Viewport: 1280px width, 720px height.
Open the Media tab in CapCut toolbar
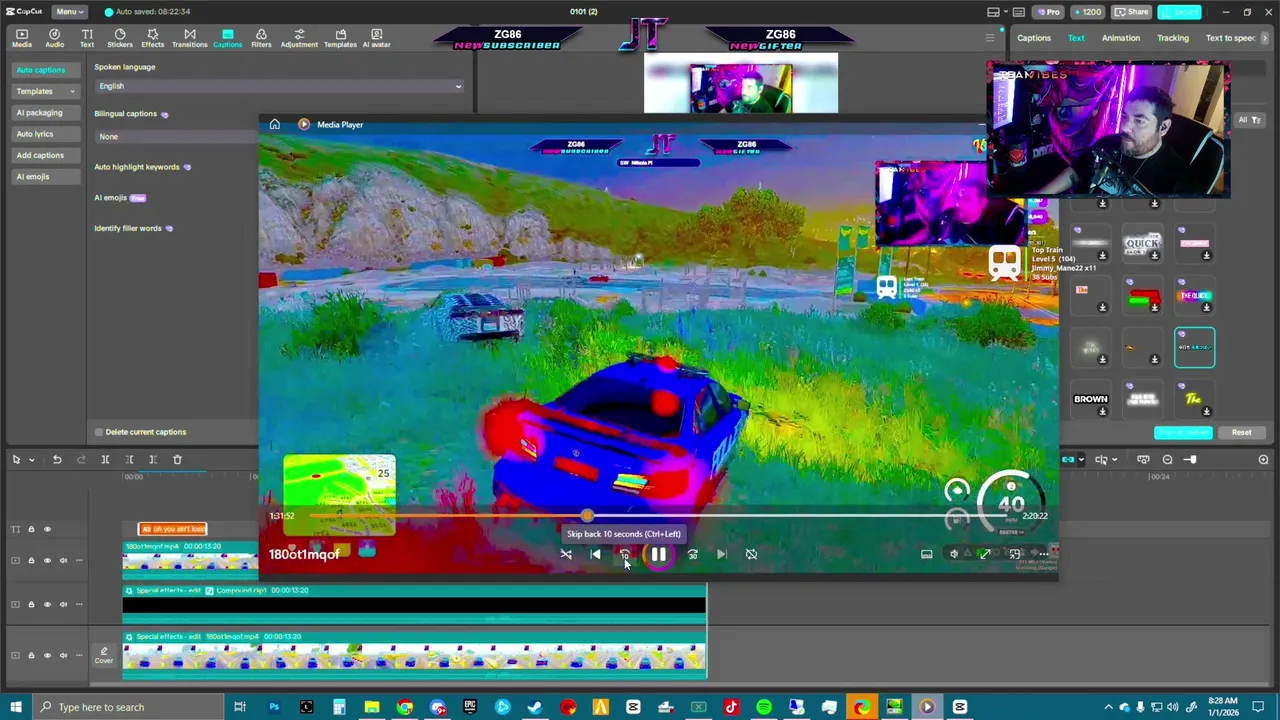pyautogui.click(x=21, y=38)
